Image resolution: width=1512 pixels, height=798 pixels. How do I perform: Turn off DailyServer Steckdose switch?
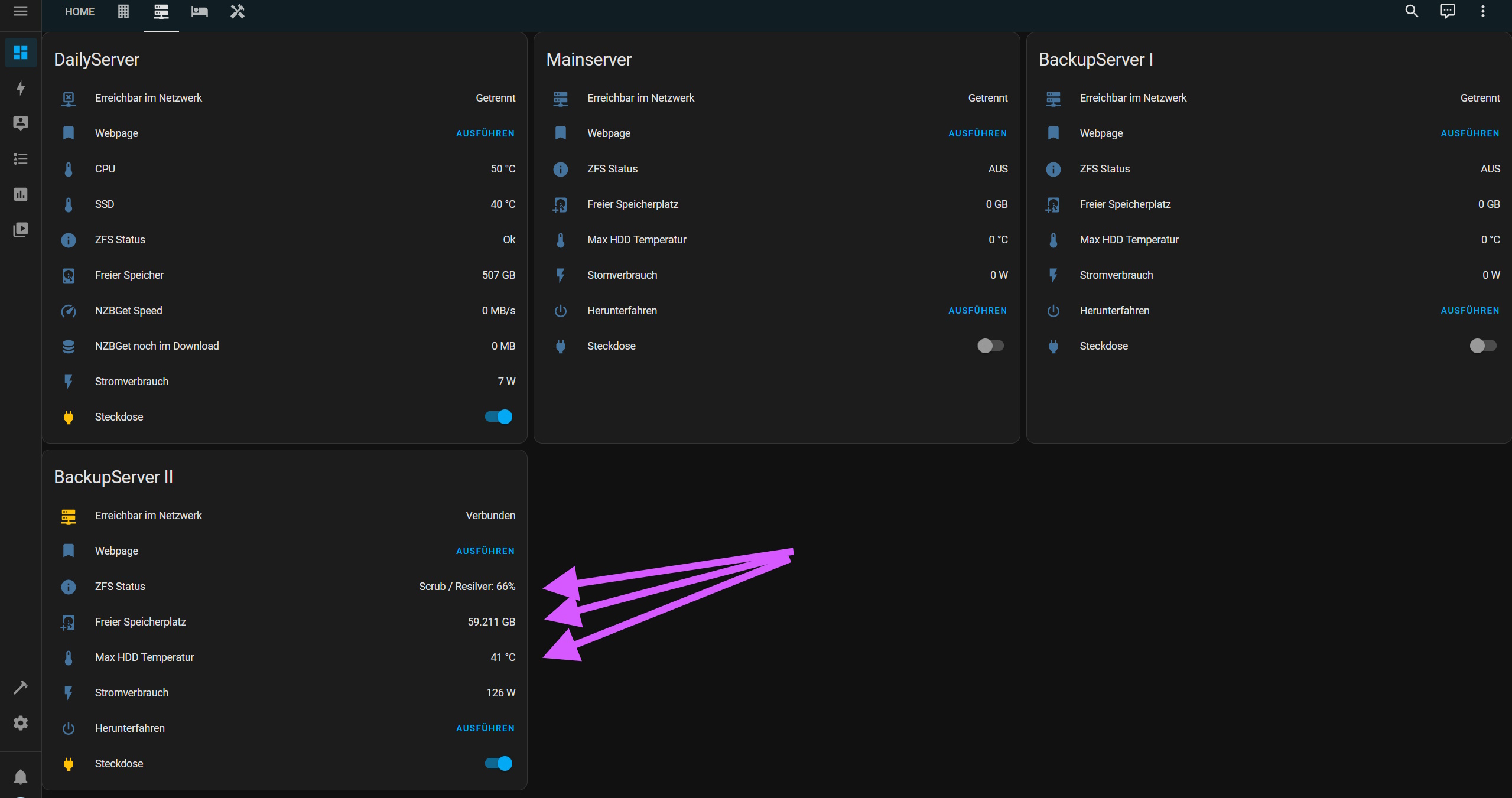tap(498, 416)
